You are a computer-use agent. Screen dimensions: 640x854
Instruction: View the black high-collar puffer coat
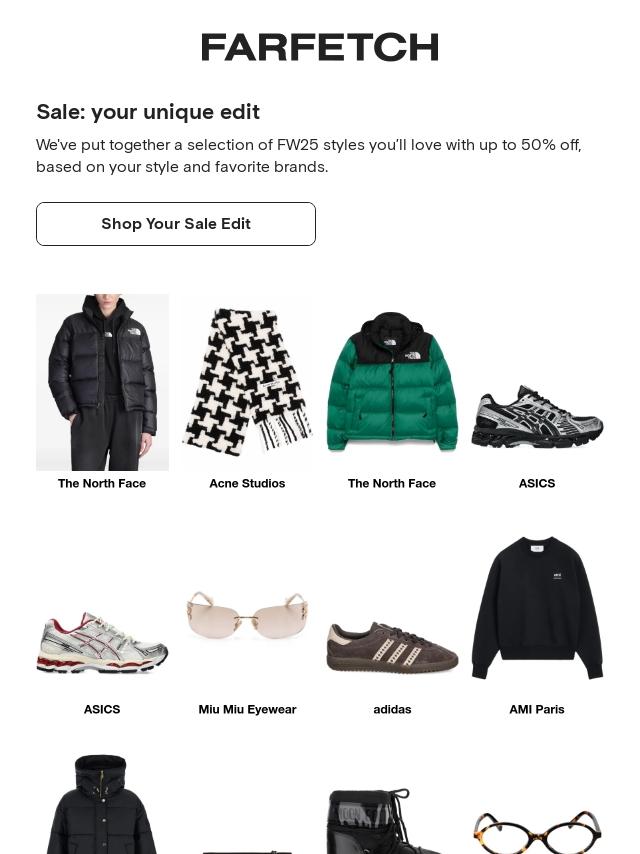pyautogui.click(x=102, y=804)
